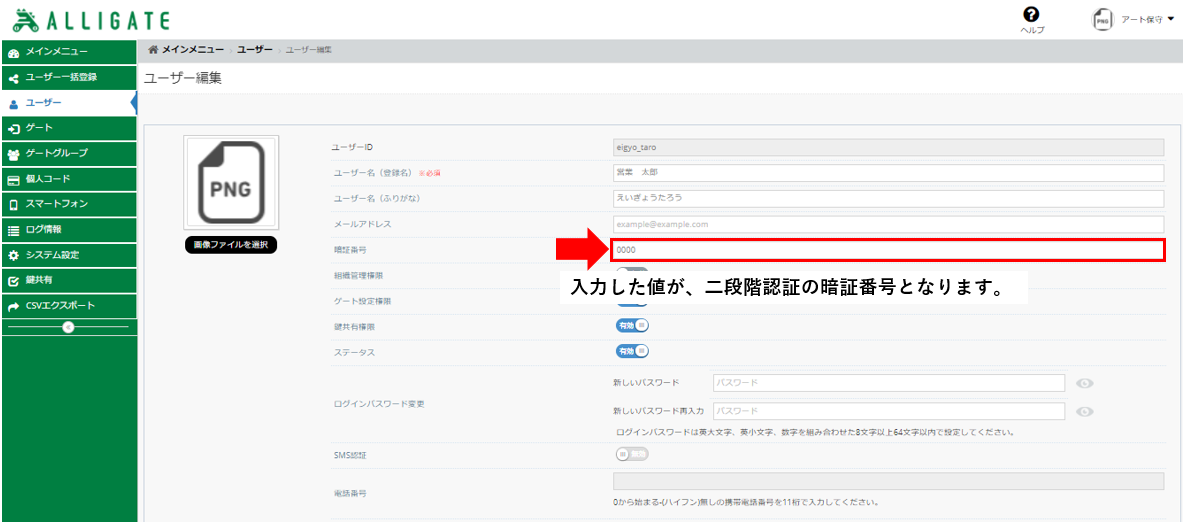1186x530 pixels.
Task: Click the 鍵共有 check icon
Action: pos(13,281)
